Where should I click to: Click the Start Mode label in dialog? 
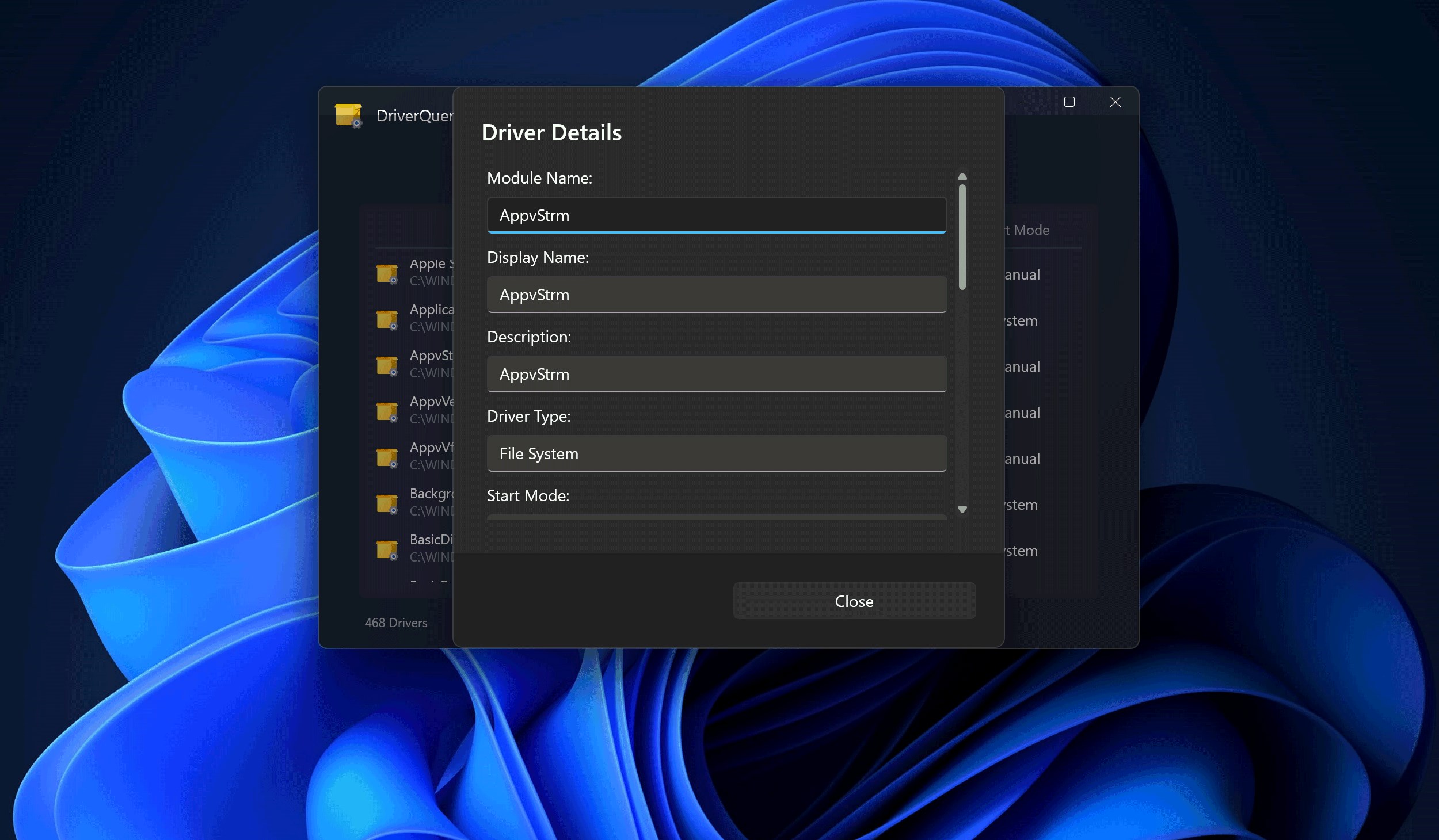528,496
